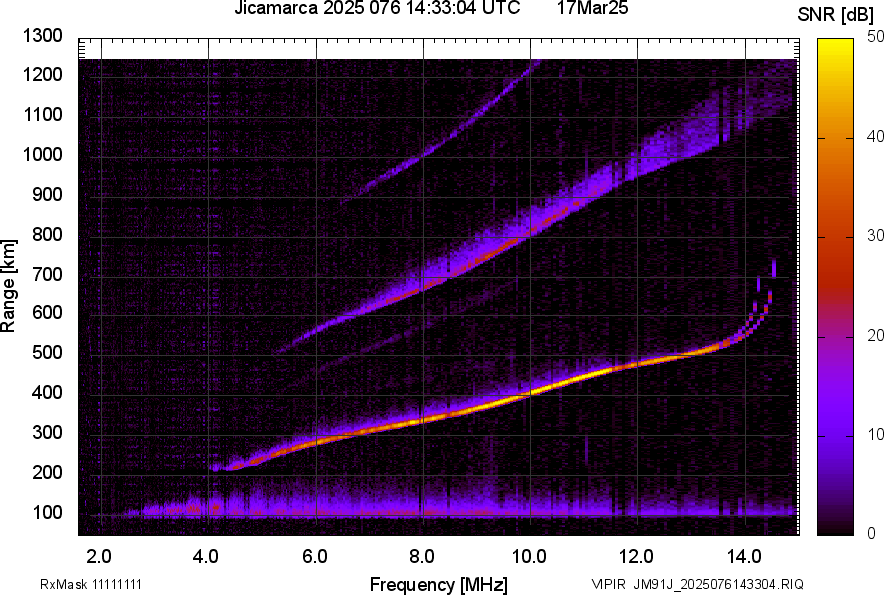Click the 100 range tick label
884x595 pixels.
[x=47, y=512]
